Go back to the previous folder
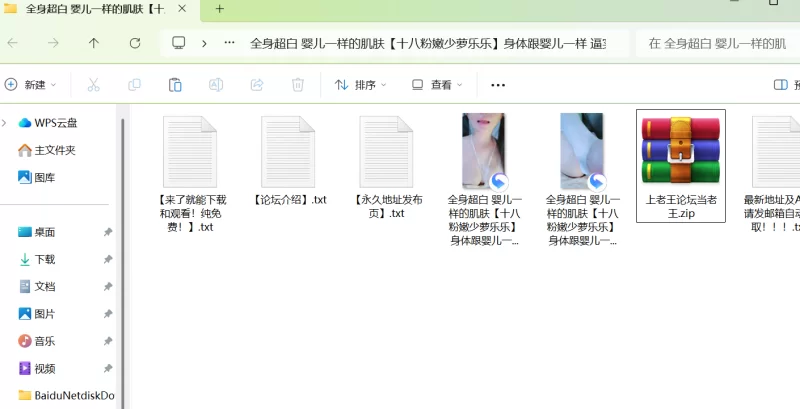Screen dimensions: 800x409 point(13,43)
